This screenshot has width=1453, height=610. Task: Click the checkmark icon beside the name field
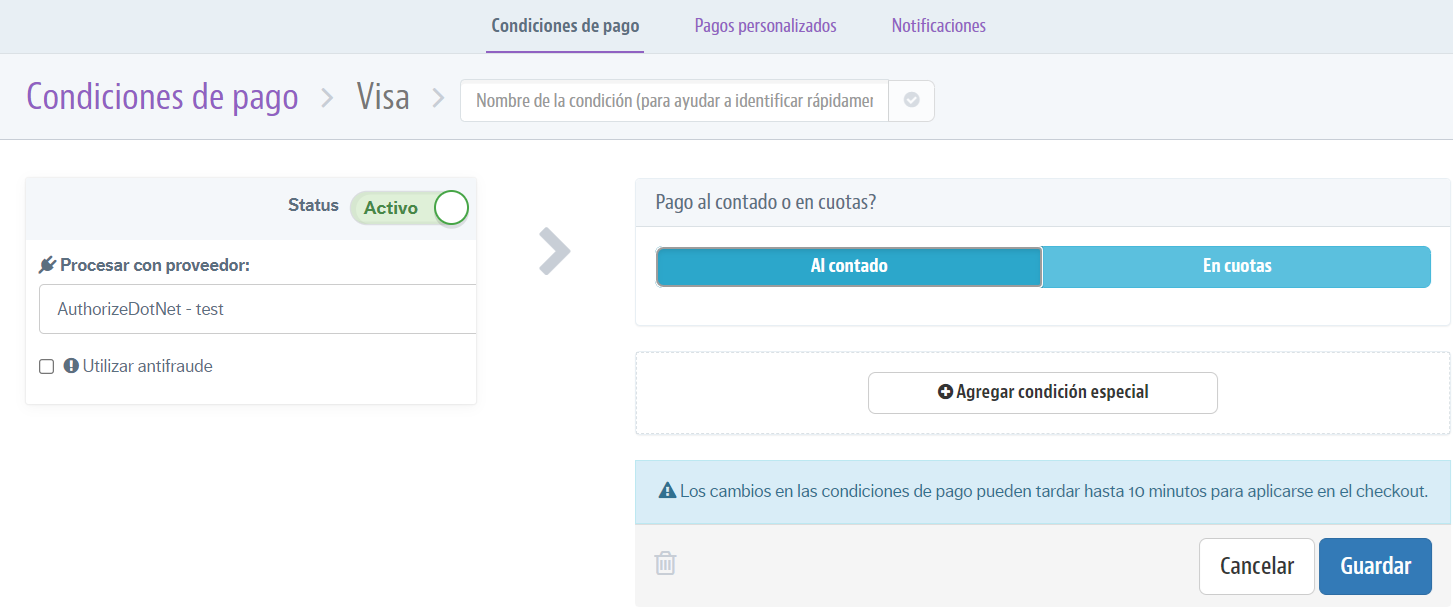pos(911,100)
